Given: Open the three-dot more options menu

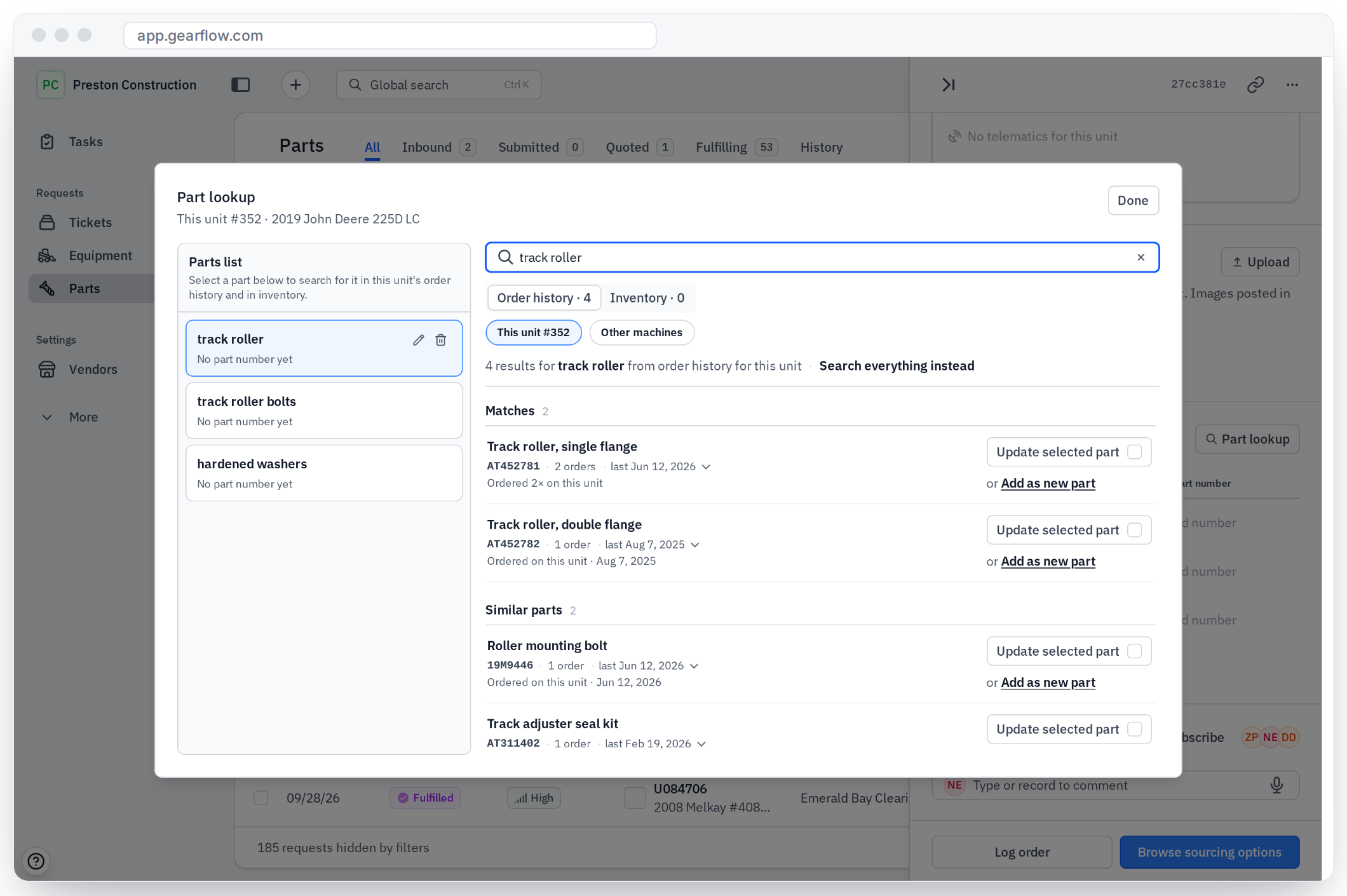Looking at the screenshot, I should coord(1292,85).
